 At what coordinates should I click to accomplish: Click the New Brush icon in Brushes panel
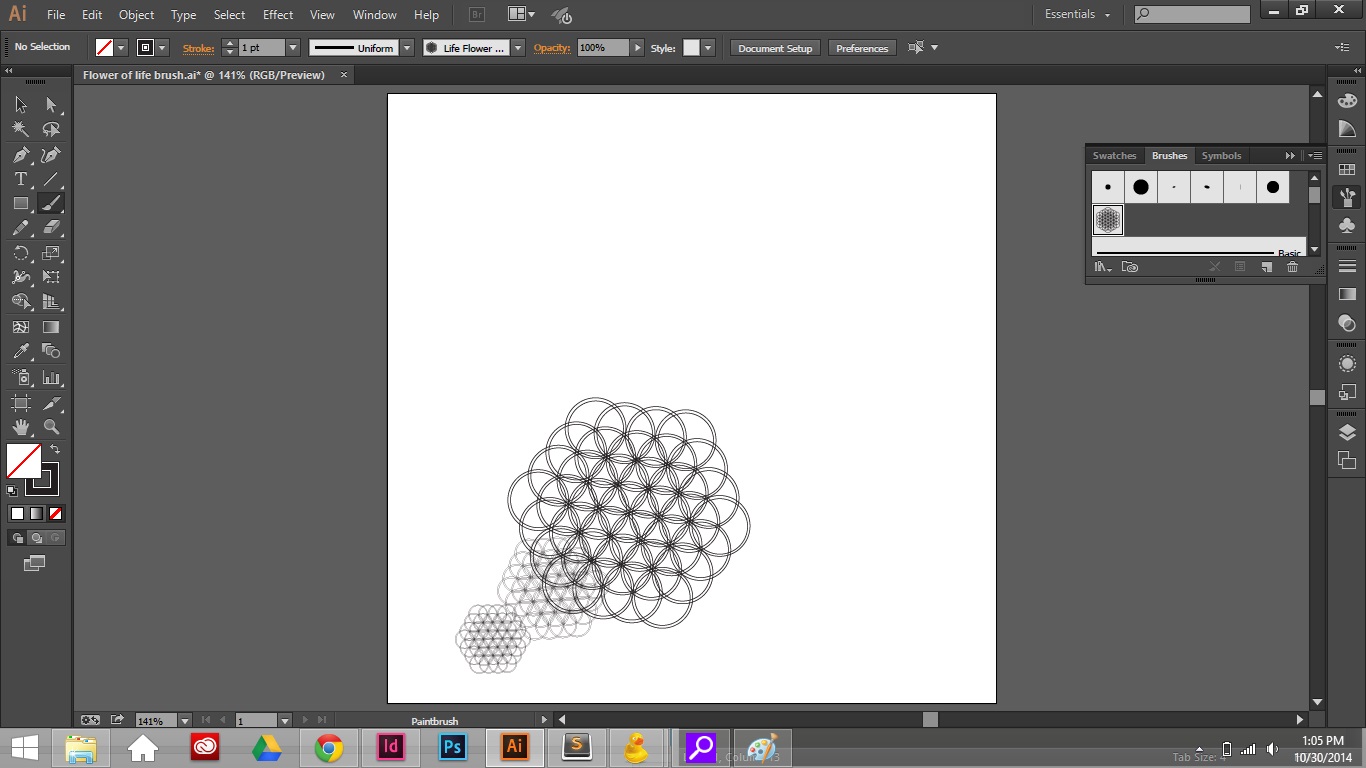[1265, 267]
